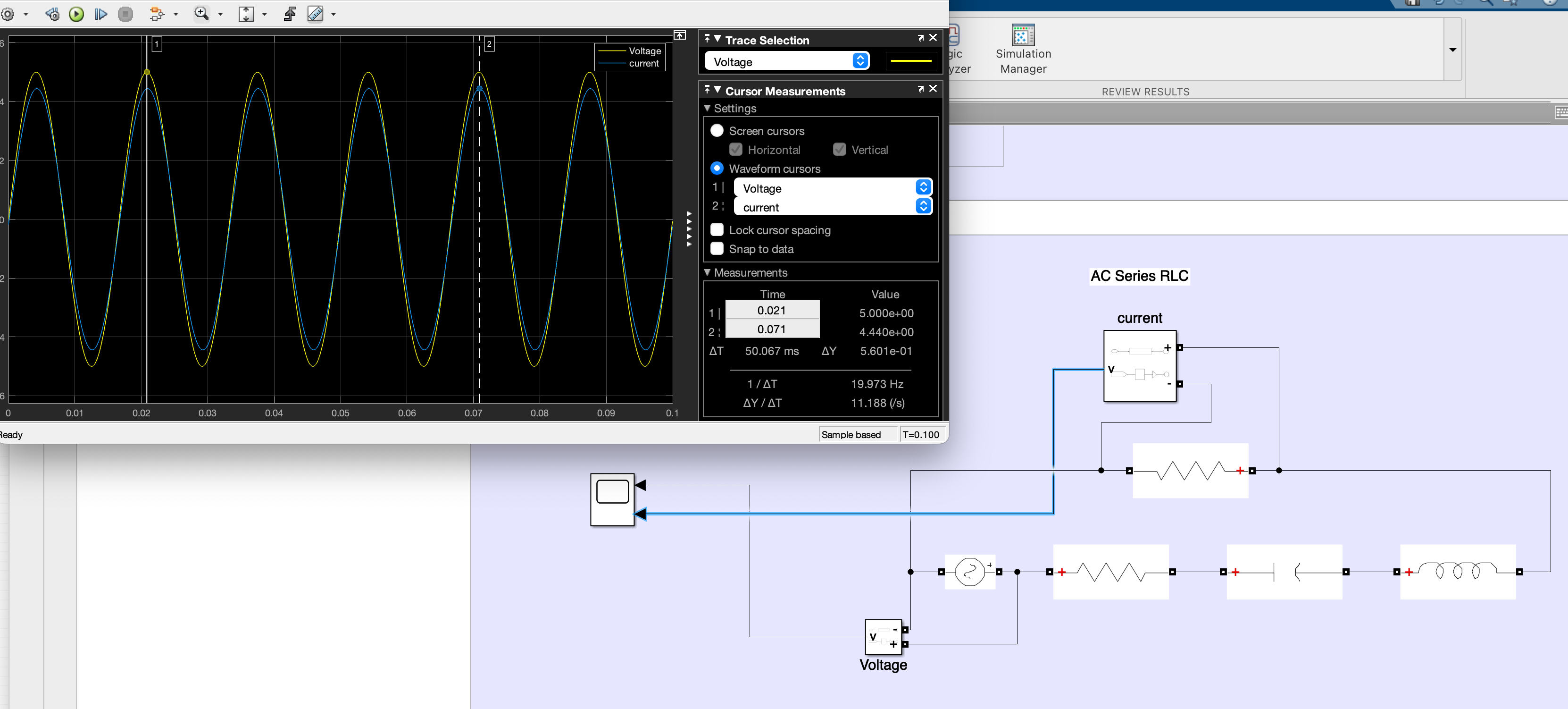Open the Voltage trace selection dropdown
The image size is (1568, 709).
pyautogui.click(x=786, y=61)
